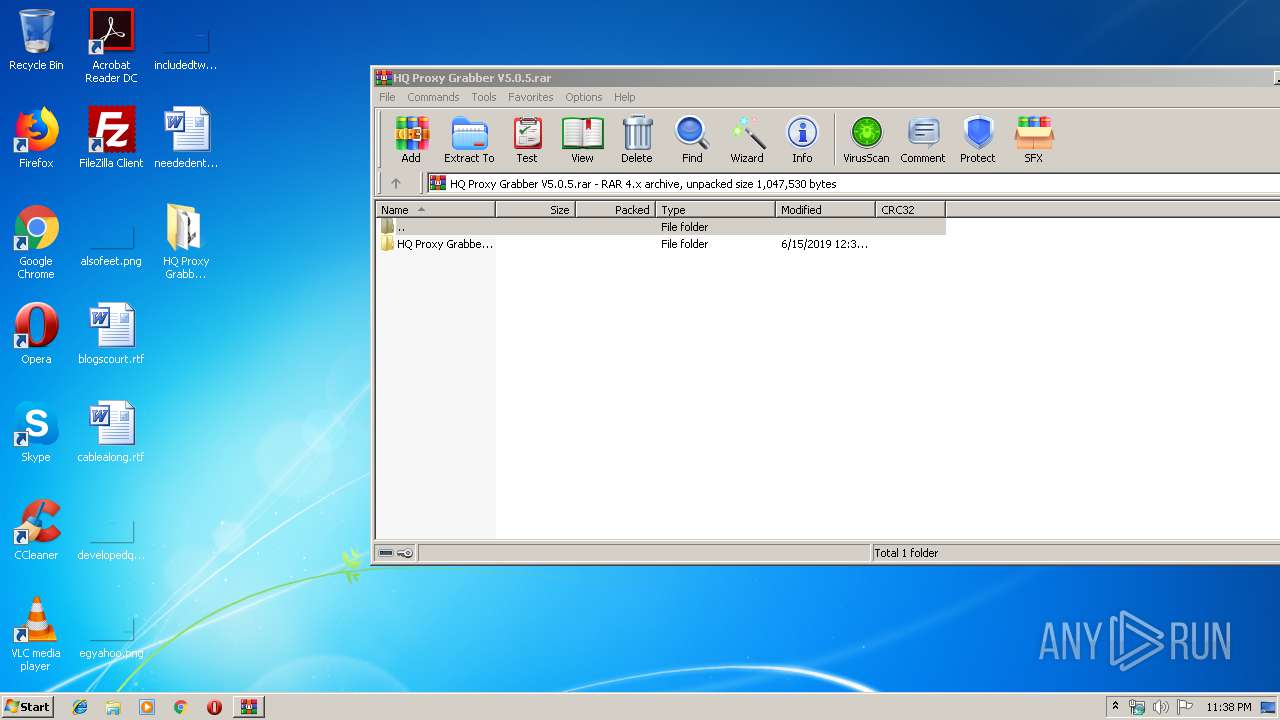Screen dimensions: 1280x720
Task: Select HQ Proxy Grabbe... folder row
Action: [661, 244]
